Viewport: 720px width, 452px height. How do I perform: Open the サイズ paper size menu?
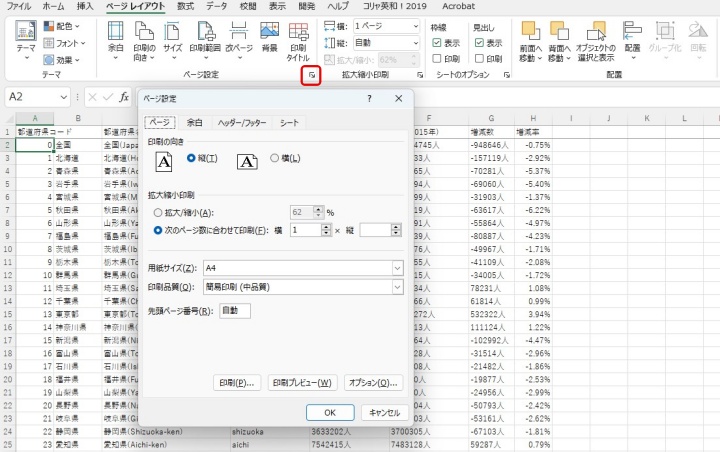[173, 40]
